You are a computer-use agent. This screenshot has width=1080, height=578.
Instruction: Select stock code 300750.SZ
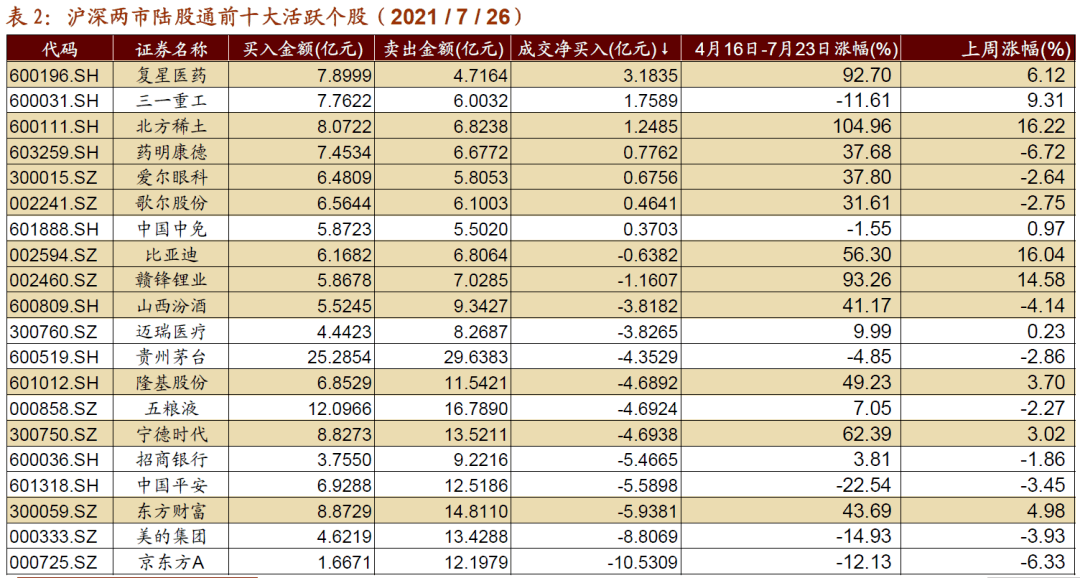pyautogui.click(x=55, y=434)
